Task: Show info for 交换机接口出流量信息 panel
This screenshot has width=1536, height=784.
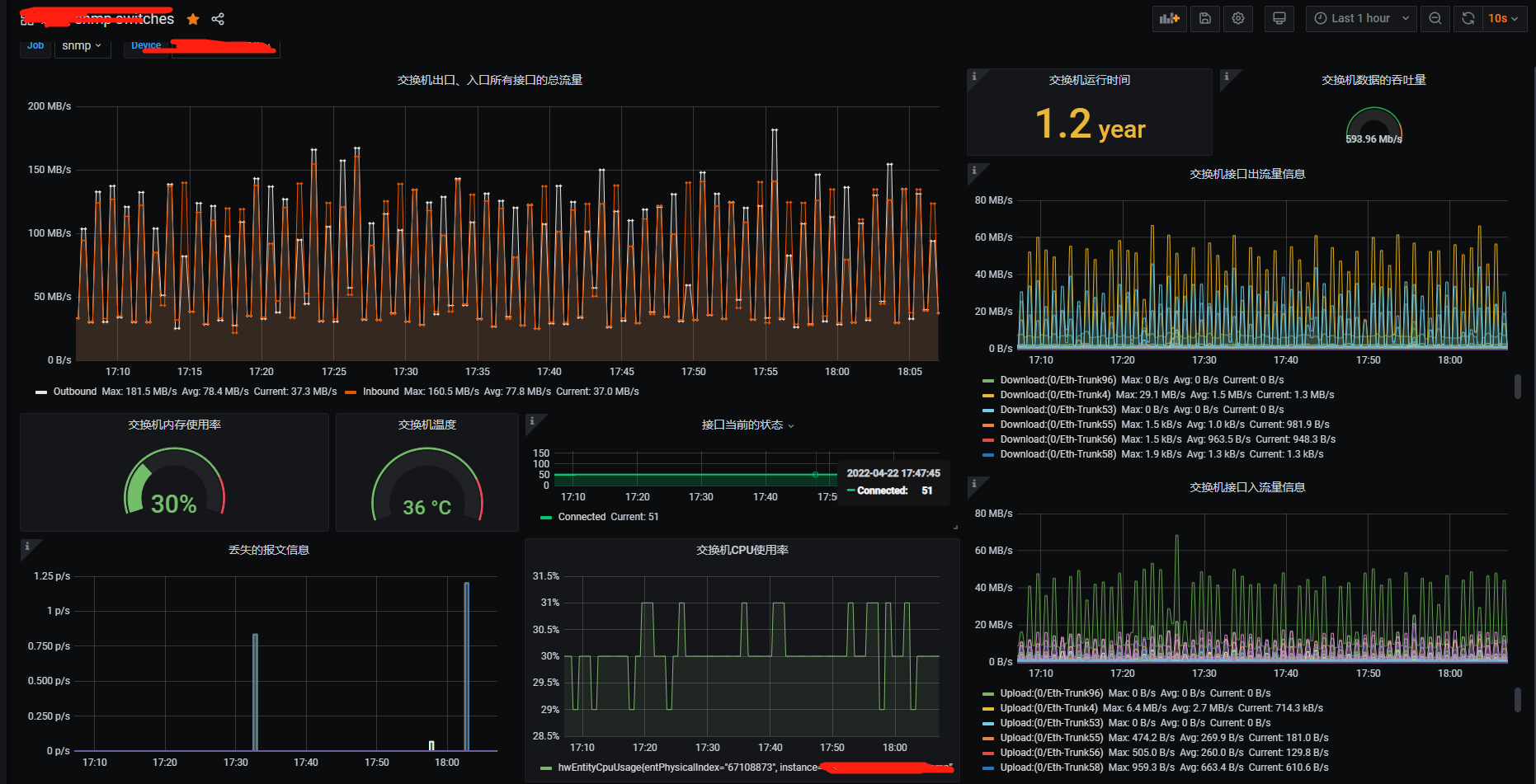Action: tap(974, 170)
